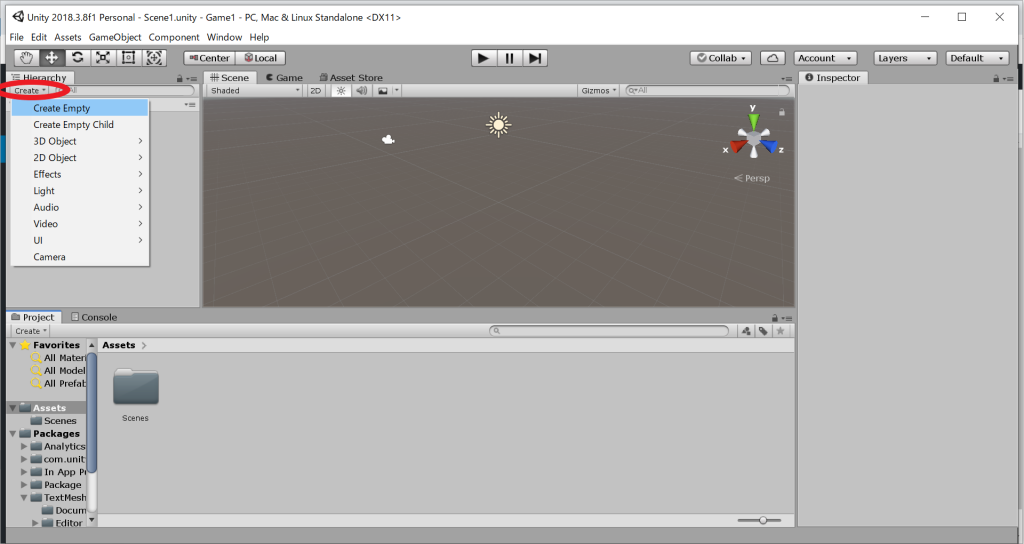This screenshot has height=544, width=1024.
Task: Switch to the Game tab
Action: [x=284, y=78]
